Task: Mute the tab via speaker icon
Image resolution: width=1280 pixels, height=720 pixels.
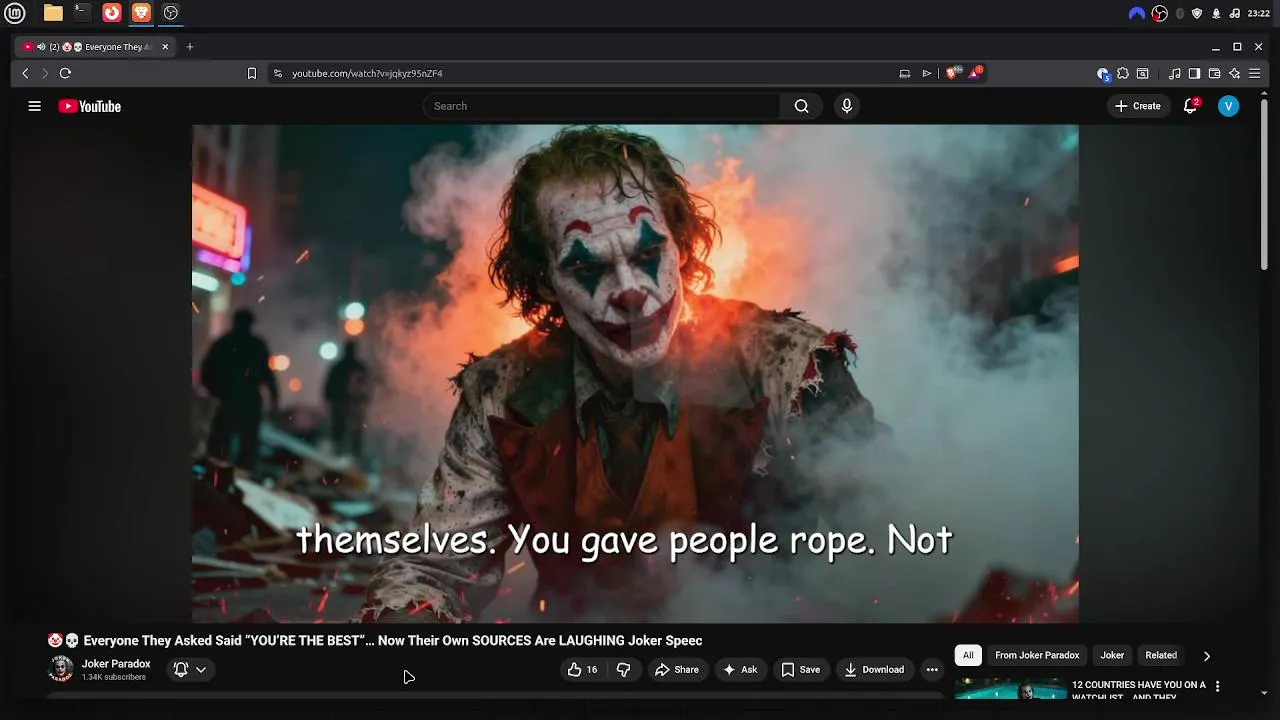Action: tap(41, 47)
